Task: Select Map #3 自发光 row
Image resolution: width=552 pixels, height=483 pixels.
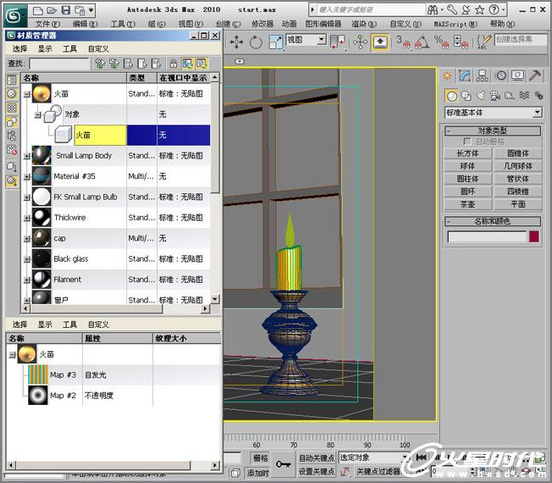Action: click(x=114, y=375)
